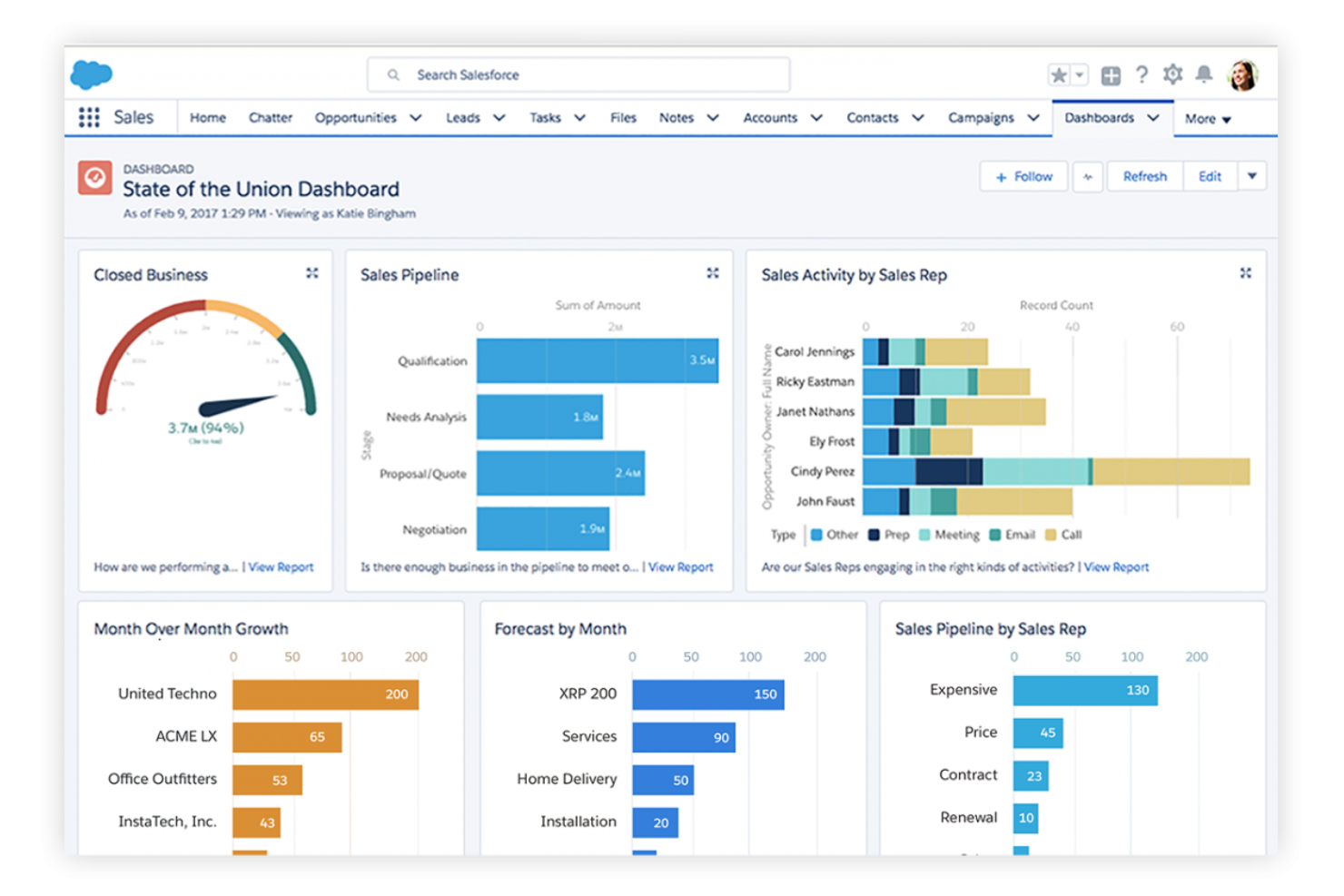Click the dashboard icon beside the title
This screenshot has width=1344, height=896.
coord(95,178)
